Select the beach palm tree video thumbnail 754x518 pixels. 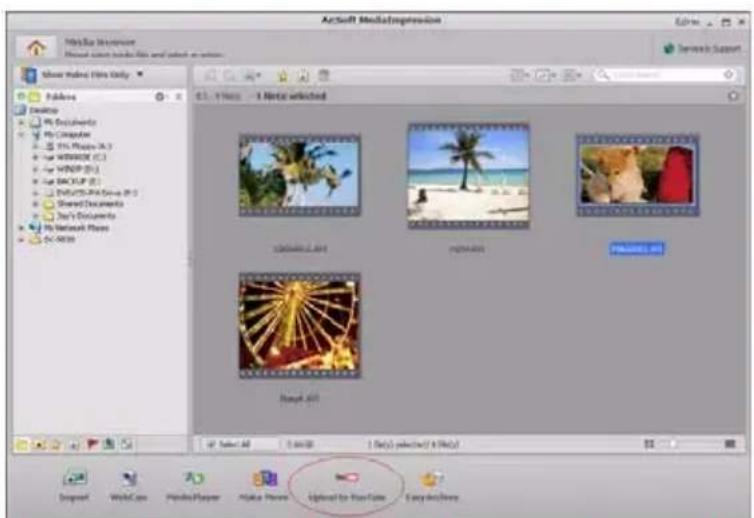click(469, 176)
